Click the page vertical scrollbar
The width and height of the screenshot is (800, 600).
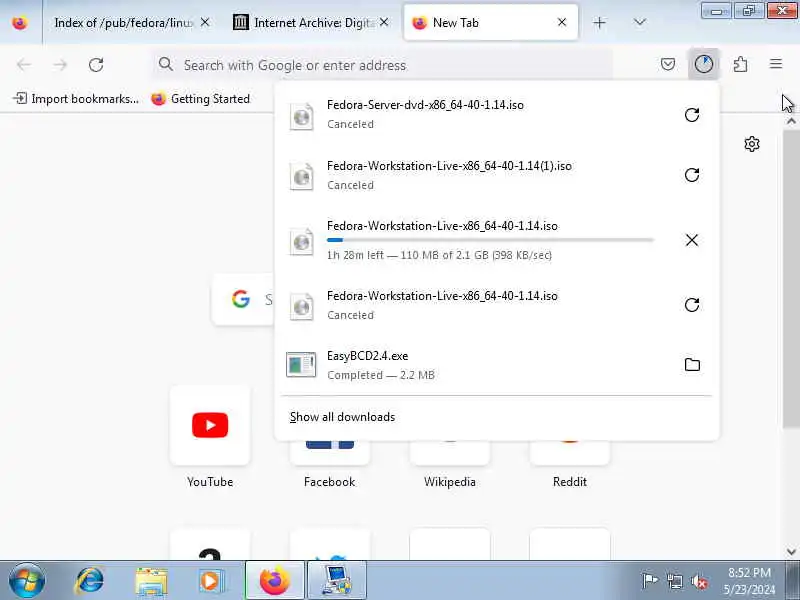(791, 278)
